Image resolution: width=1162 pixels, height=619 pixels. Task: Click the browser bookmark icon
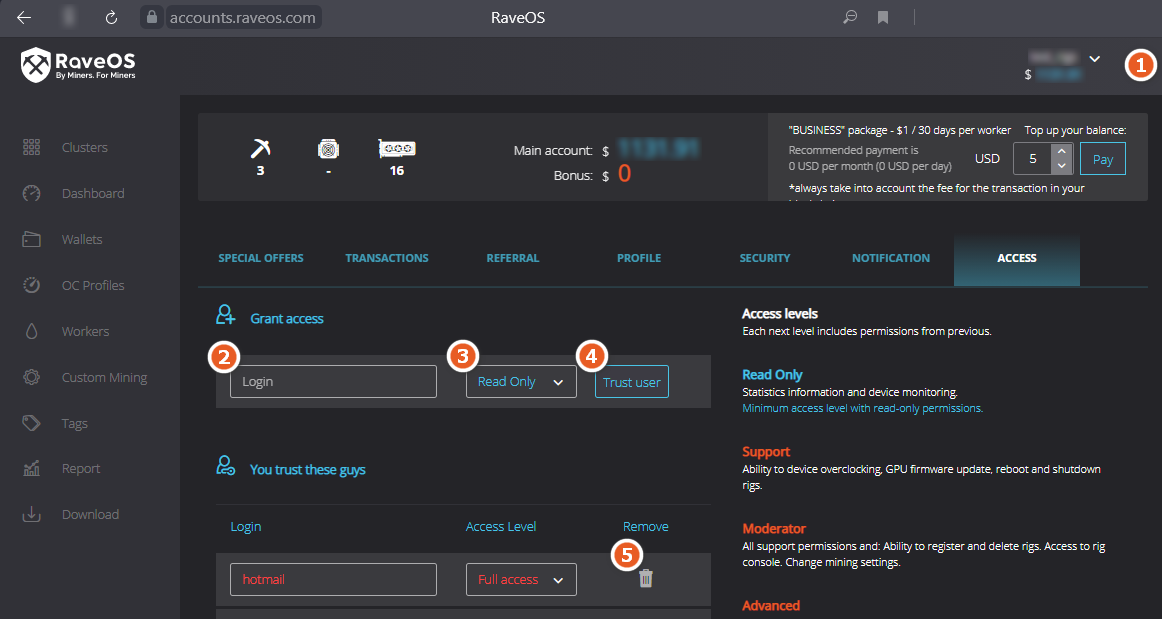pyautogui.click(x=883, y=17)
